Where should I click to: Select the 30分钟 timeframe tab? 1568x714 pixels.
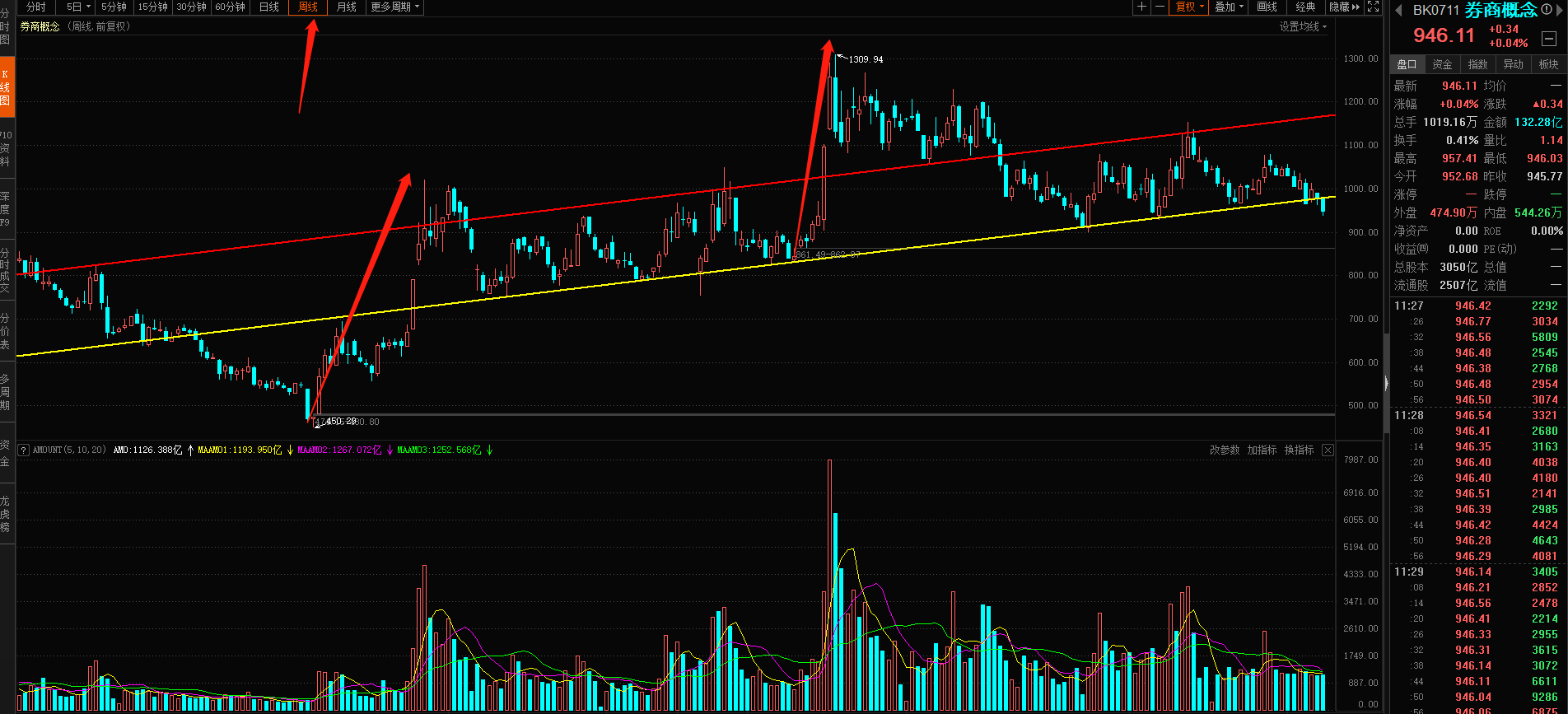pos(191,7)
